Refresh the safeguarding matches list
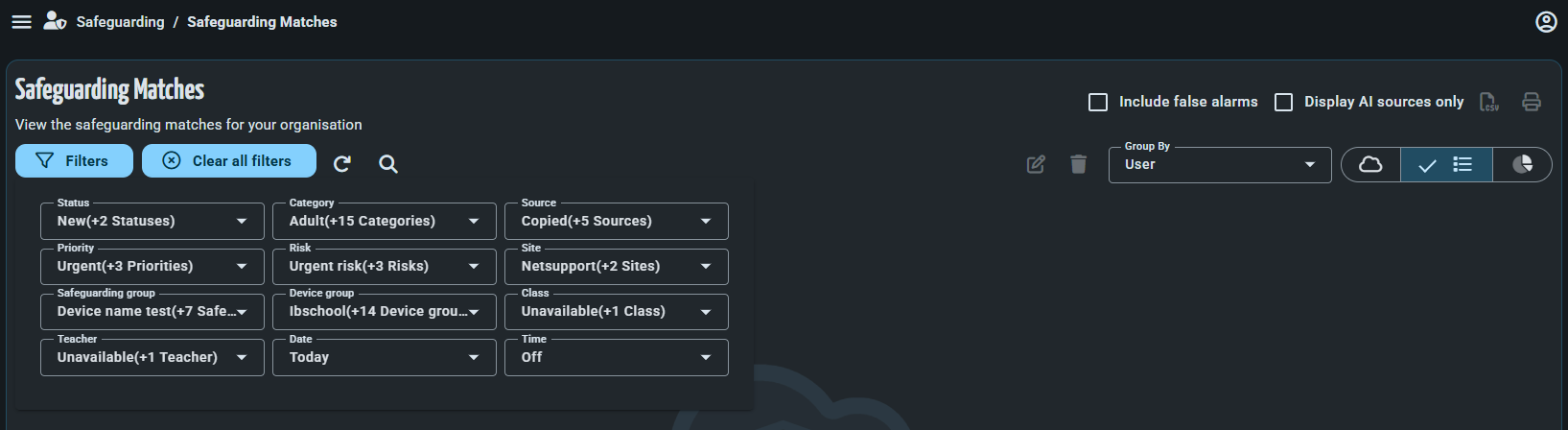Viewport: 1568px width, 430px height. pos(342,164)
